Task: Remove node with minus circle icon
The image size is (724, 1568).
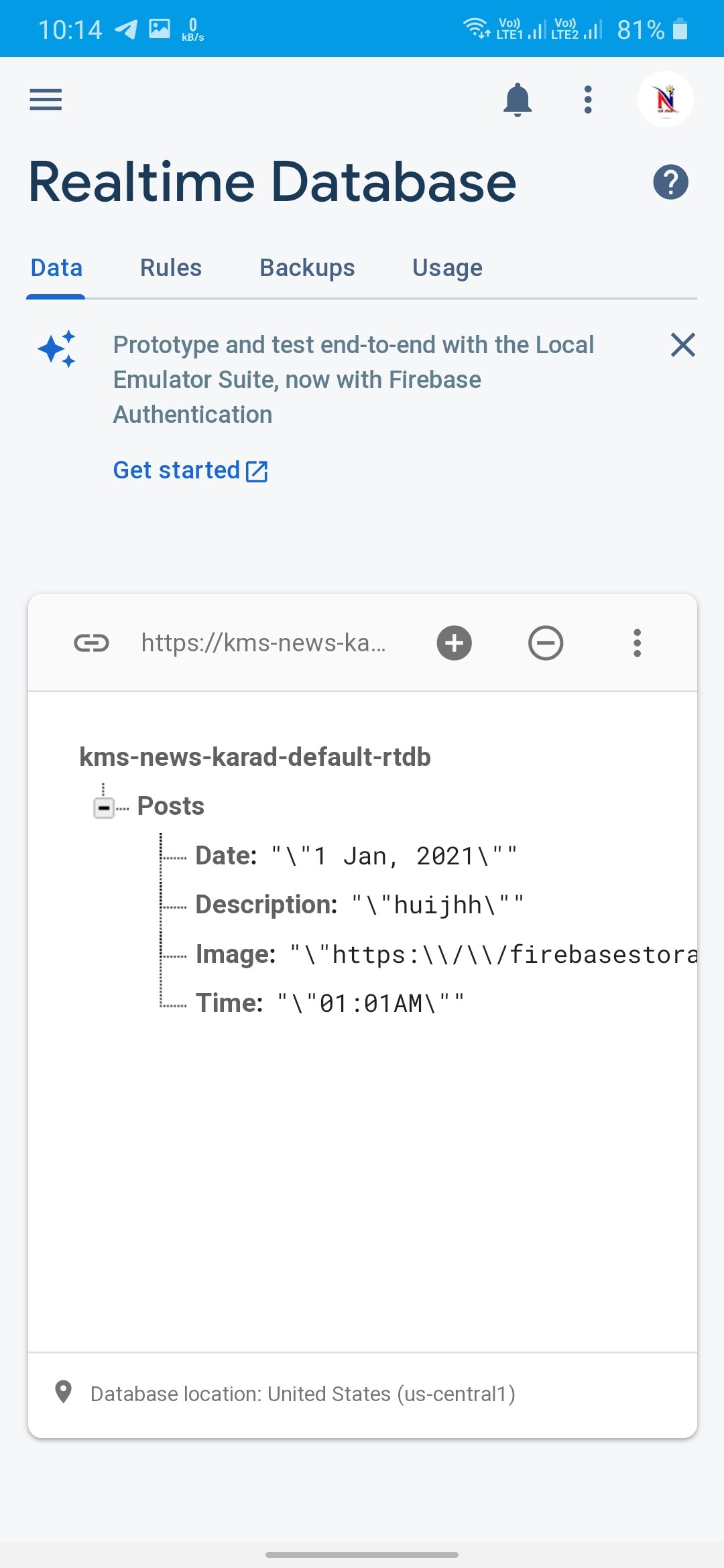Action: [546, 643]
